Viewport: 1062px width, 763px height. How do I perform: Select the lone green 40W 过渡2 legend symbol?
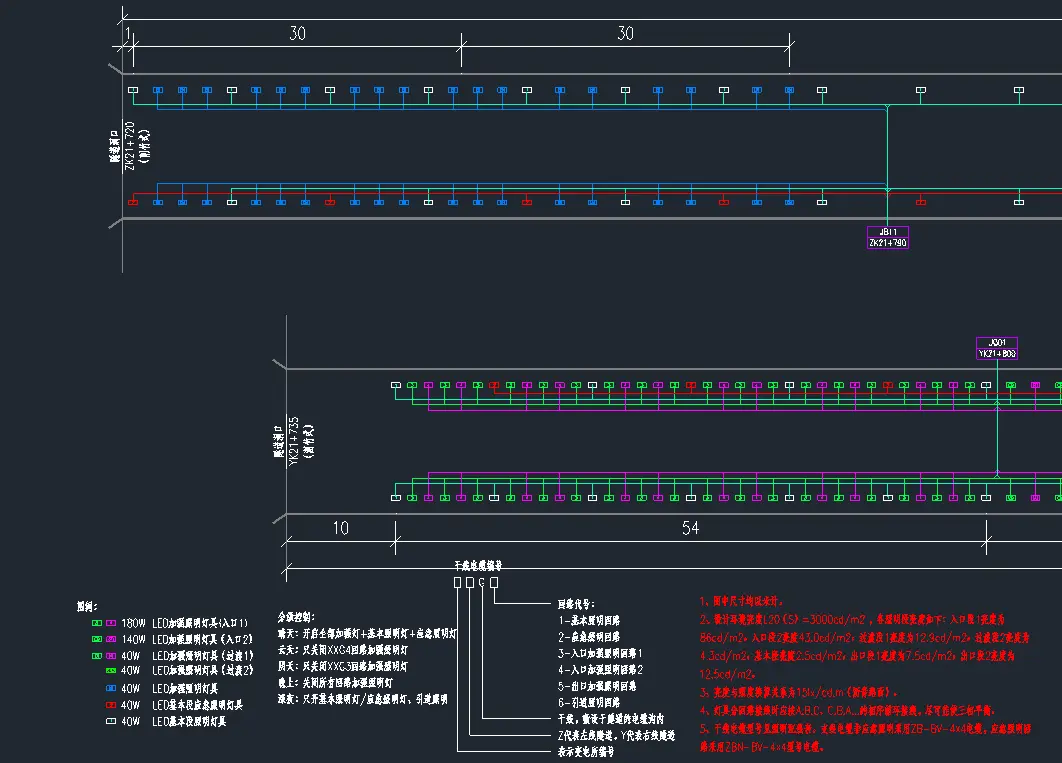click(110, 671)
